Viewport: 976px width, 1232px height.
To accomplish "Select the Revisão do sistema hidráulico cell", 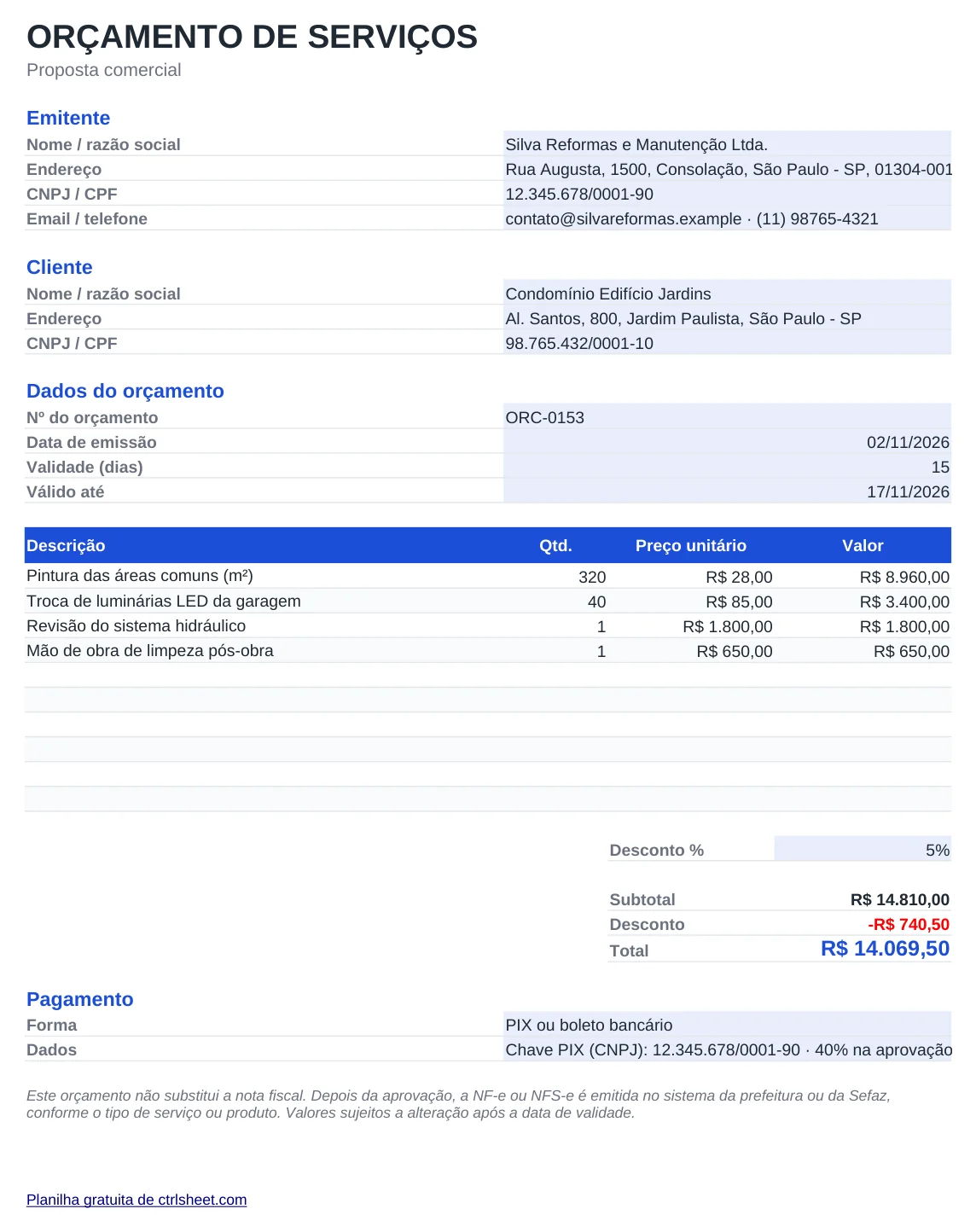I will pos(264,625).
